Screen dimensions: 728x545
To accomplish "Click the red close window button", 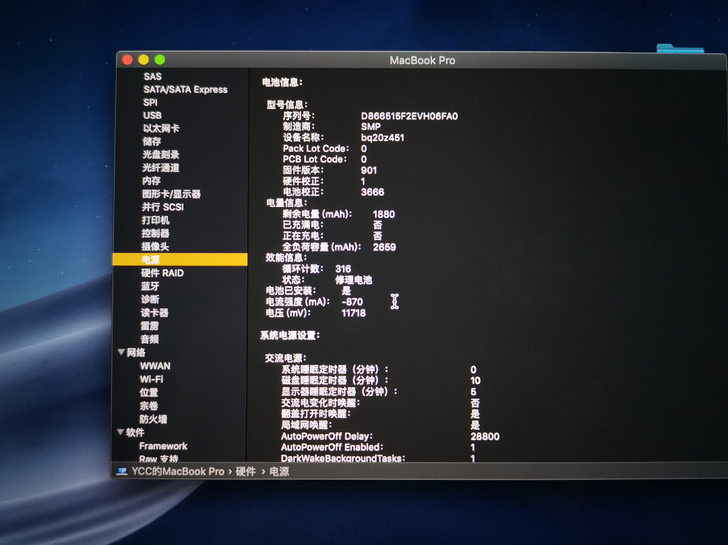I will [x=127, y=60].
